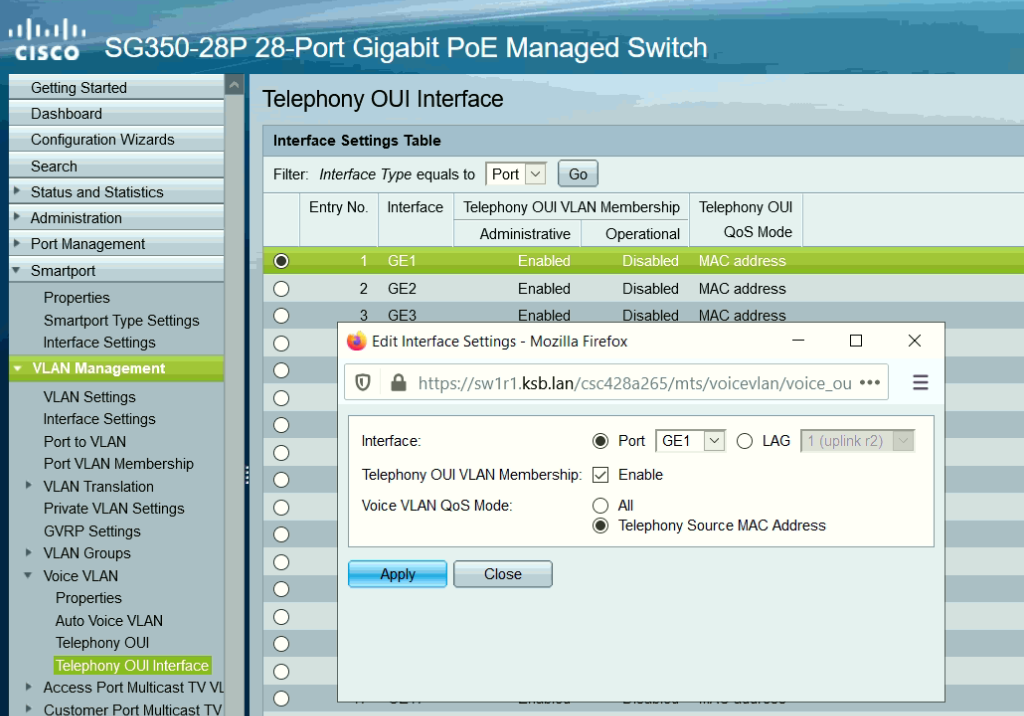Open the Dashboard menu item

pos(66,114)
